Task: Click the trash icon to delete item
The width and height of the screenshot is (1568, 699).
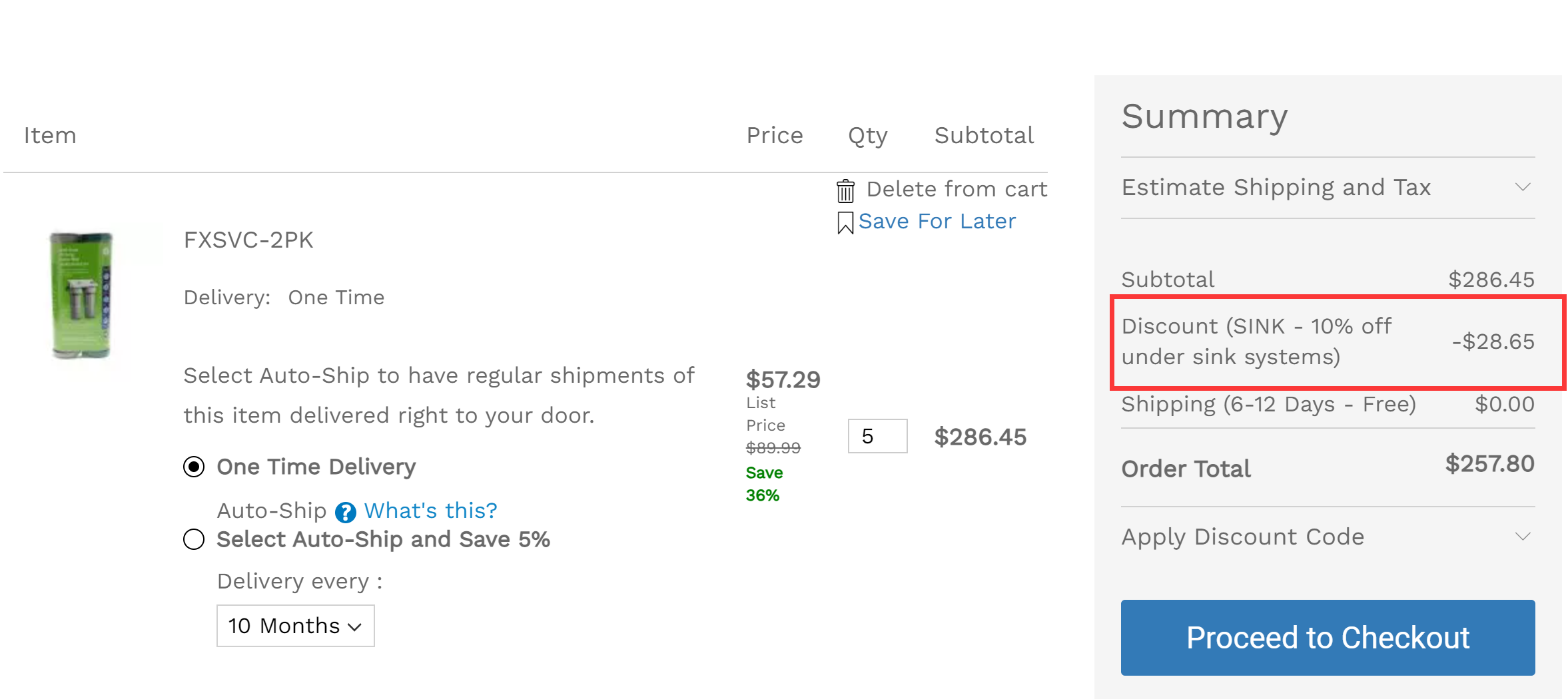Action: pyautogui.click(x=845, y=190)
